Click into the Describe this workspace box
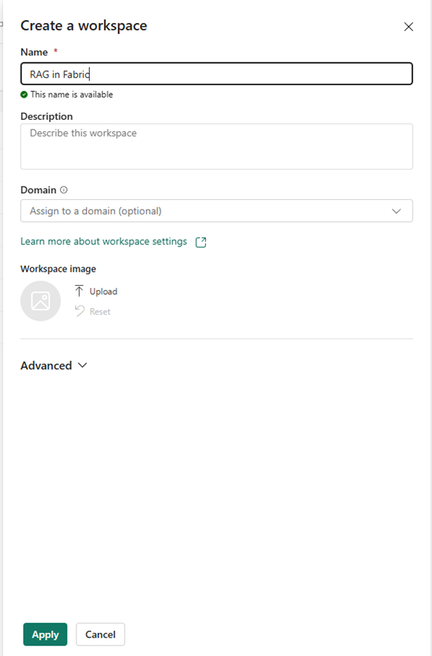 pos(217,146)
